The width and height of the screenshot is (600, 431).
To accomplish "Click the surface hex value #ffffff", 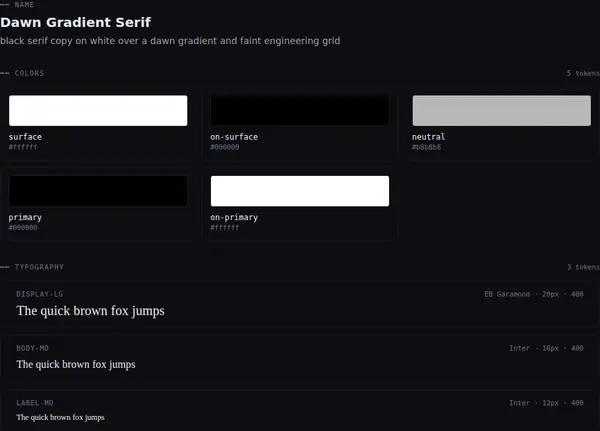I will tap(23, 147).
